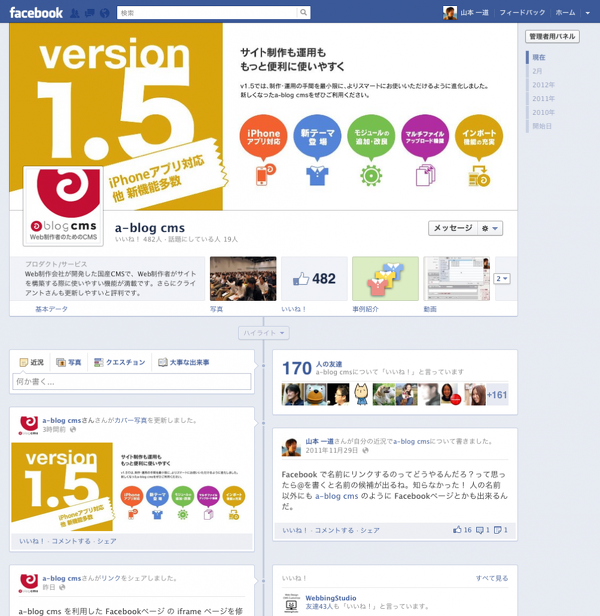
Task: Jump to 2011年 on the timeline
Action: click(x=543, y=99)
